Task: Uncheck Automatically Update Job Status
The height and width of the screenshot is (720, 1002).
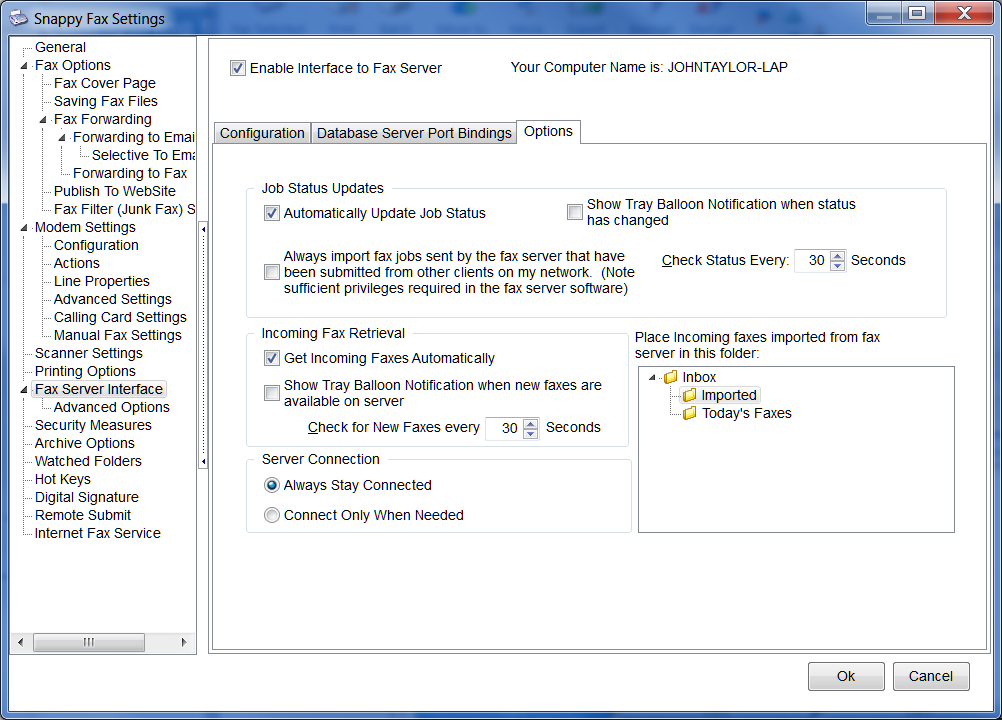Action: pos(272,213)
